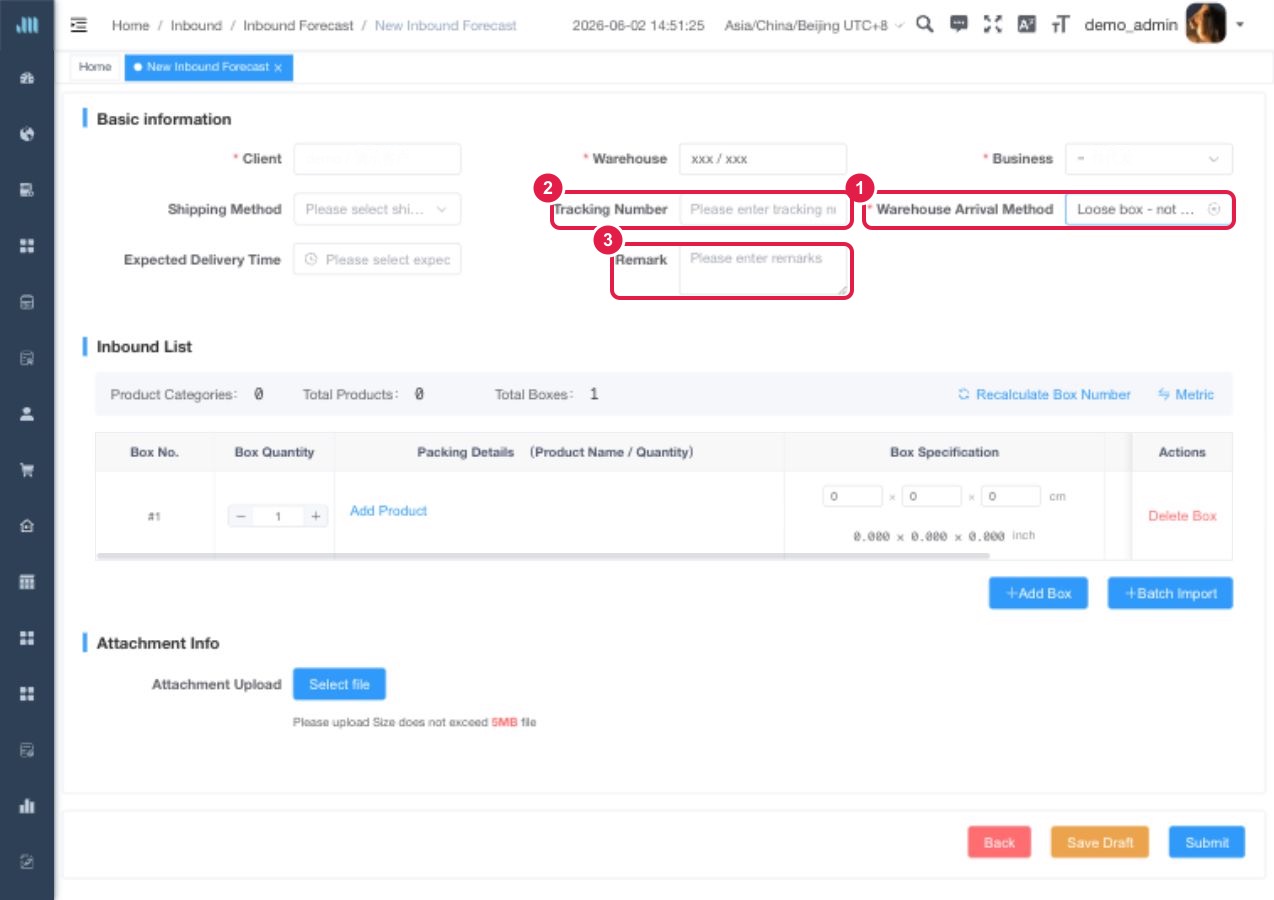Open the Business dropdown
Screen dimensions: 1274x900
(1149, 159)
